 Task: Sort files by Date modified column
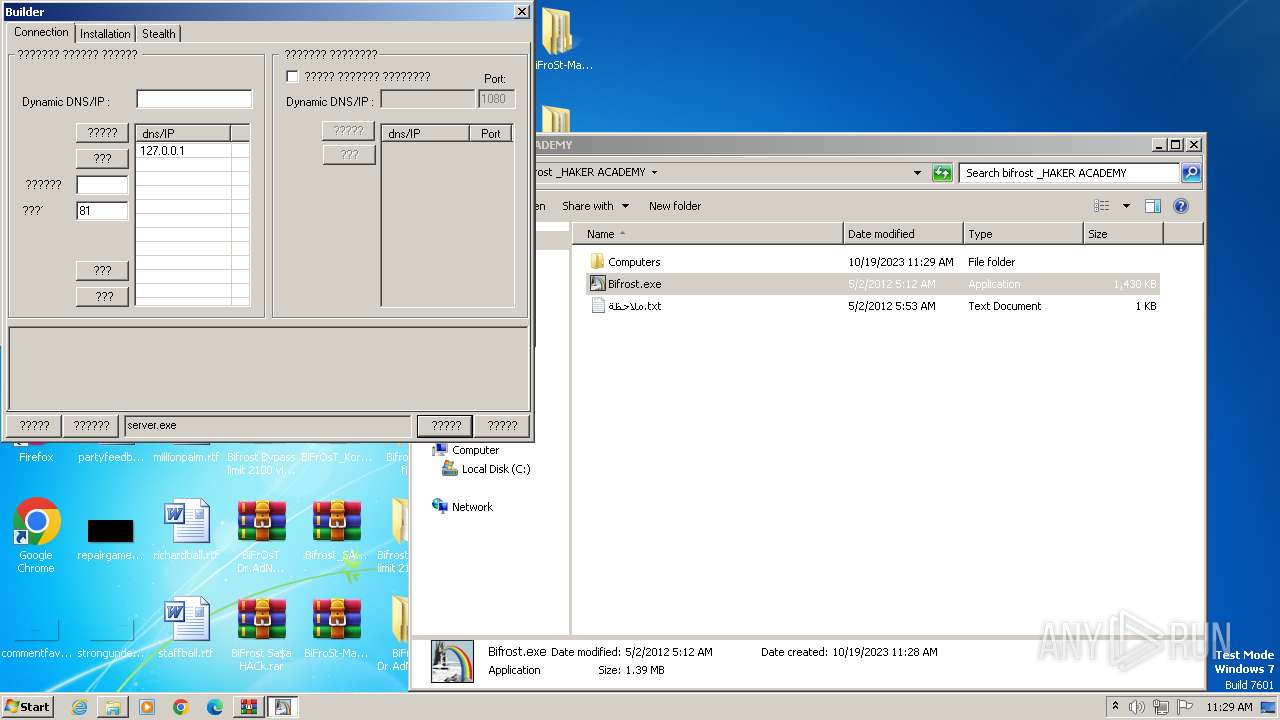click(x=903, y=234)
